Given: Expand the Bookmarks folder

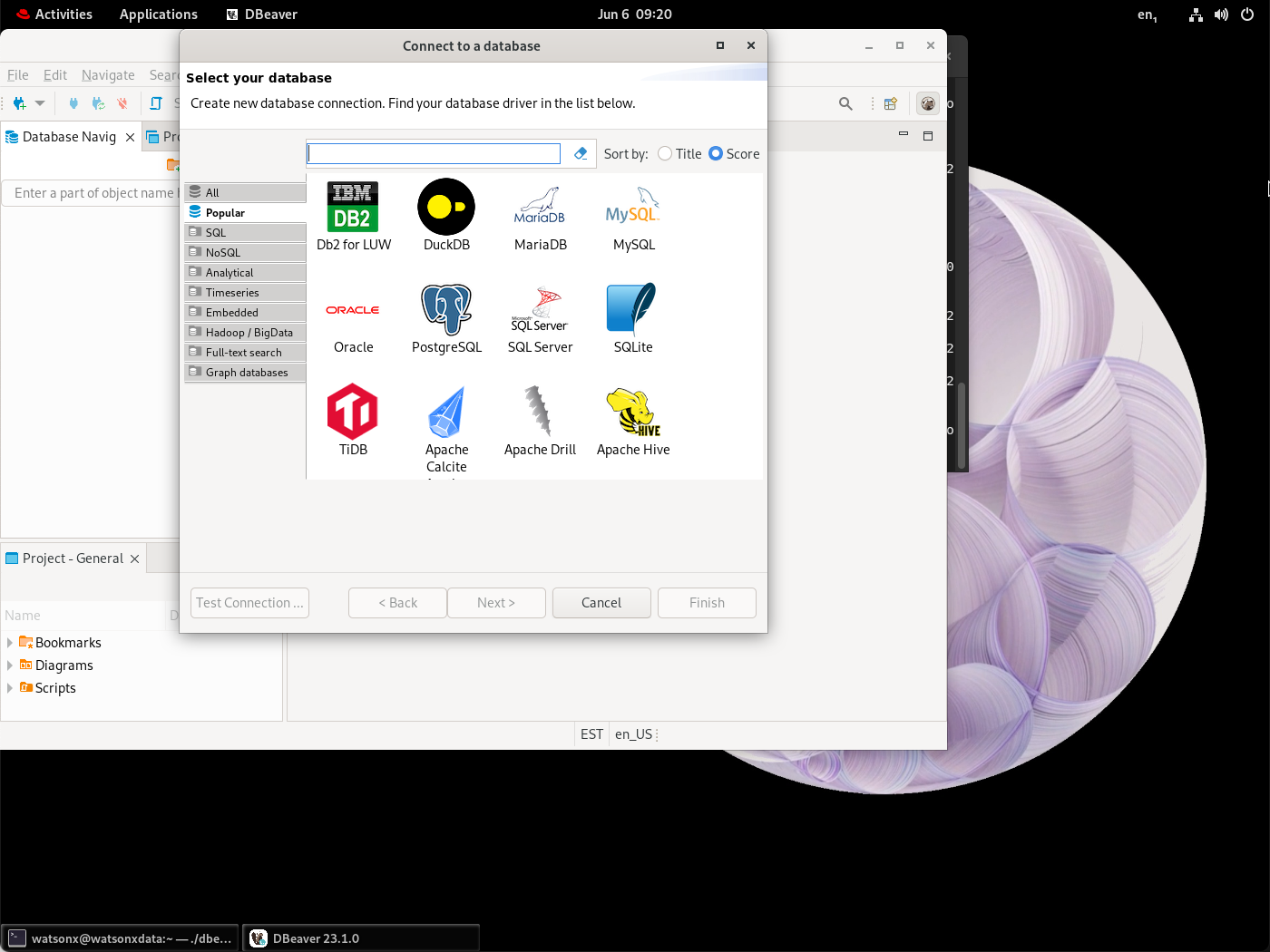Looking at the screenshot, I should point(9,643).
